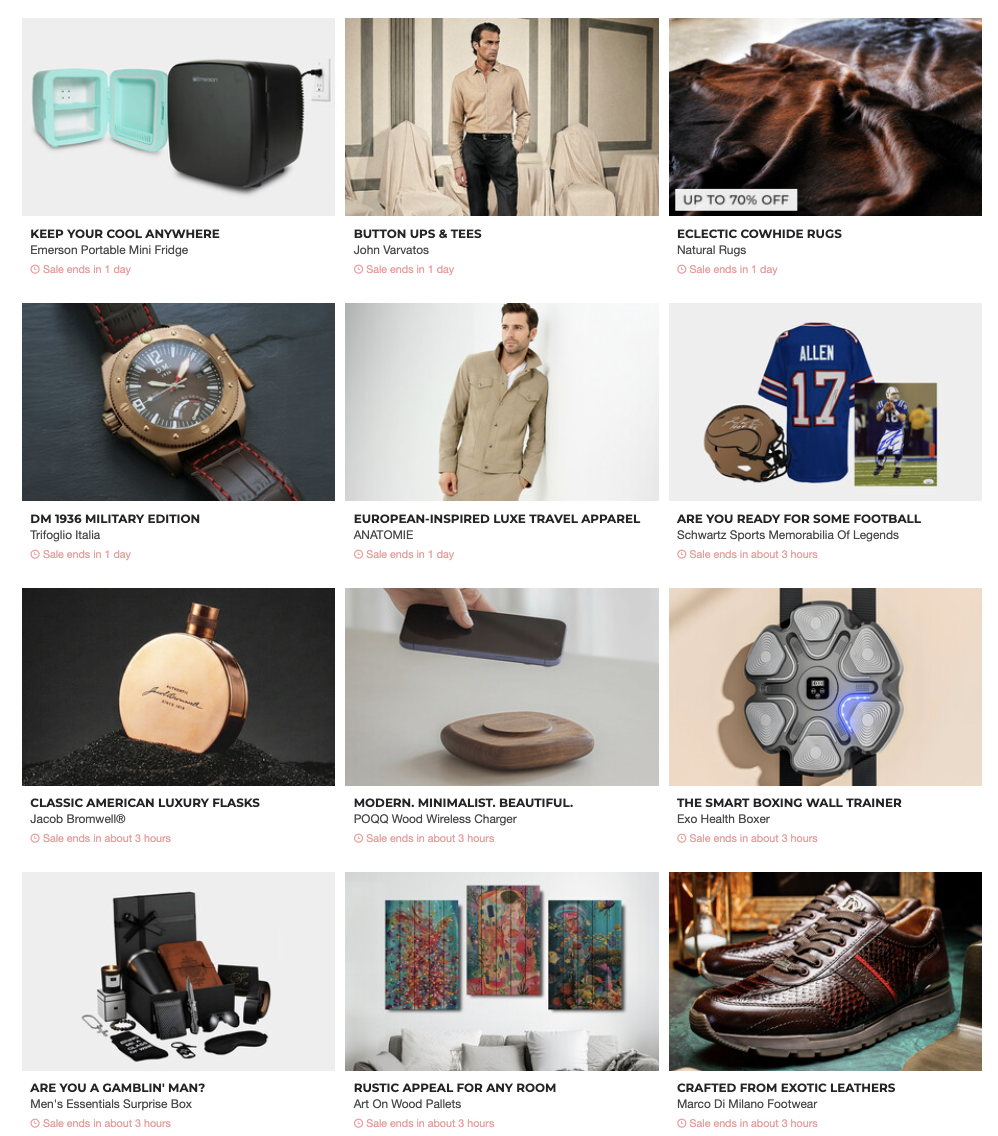Open 'ARE YOU A GAMBLIN' MAN?' sale

(117, 1087)
